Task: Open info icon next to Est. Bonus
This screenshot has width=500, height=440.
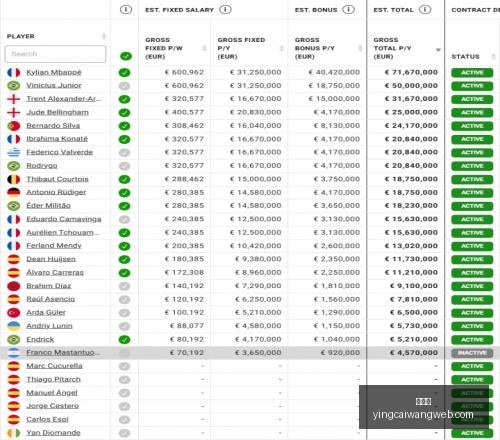Action: point(348,9)
